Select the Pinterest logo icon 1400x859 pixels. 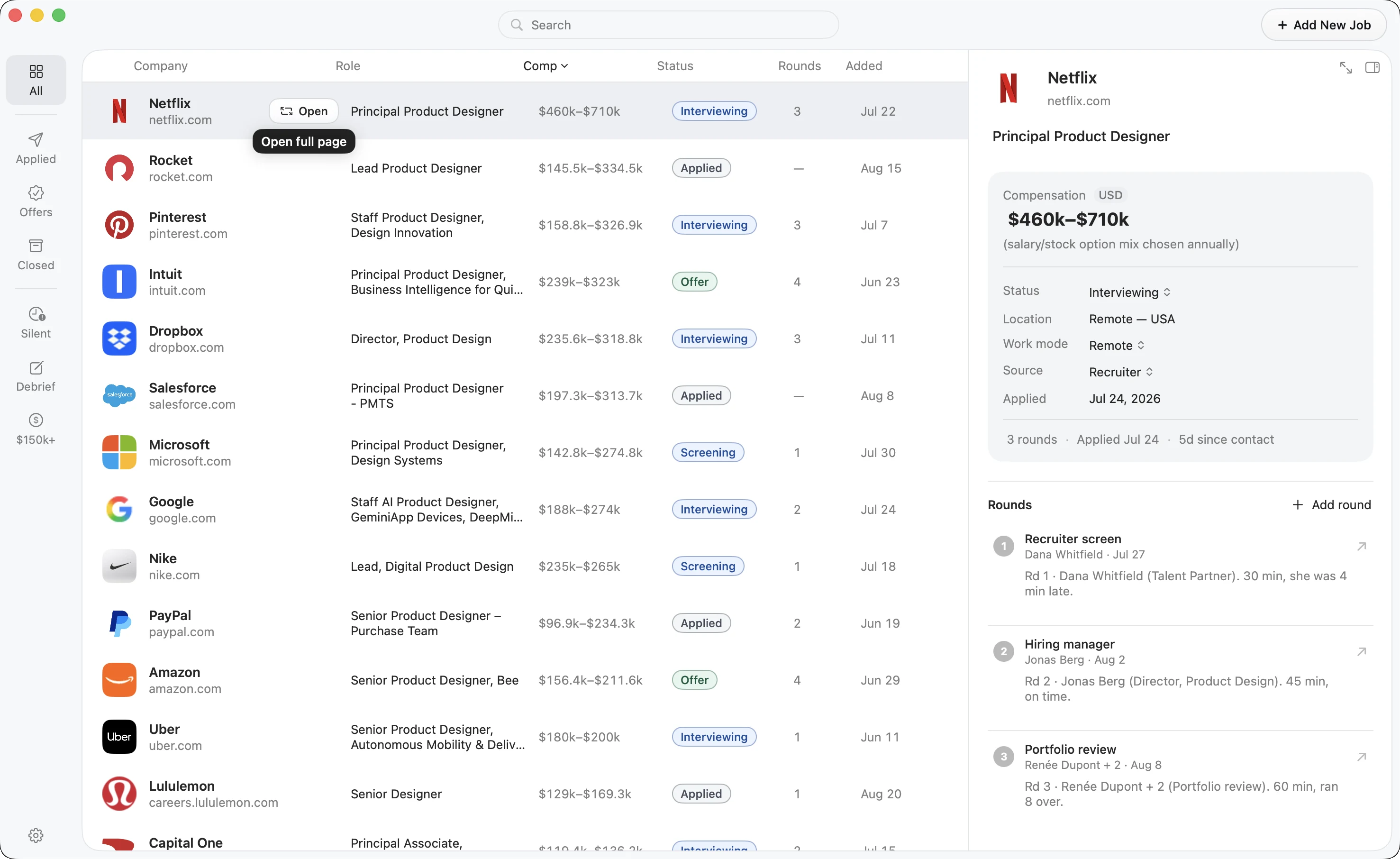pos(119,225)
